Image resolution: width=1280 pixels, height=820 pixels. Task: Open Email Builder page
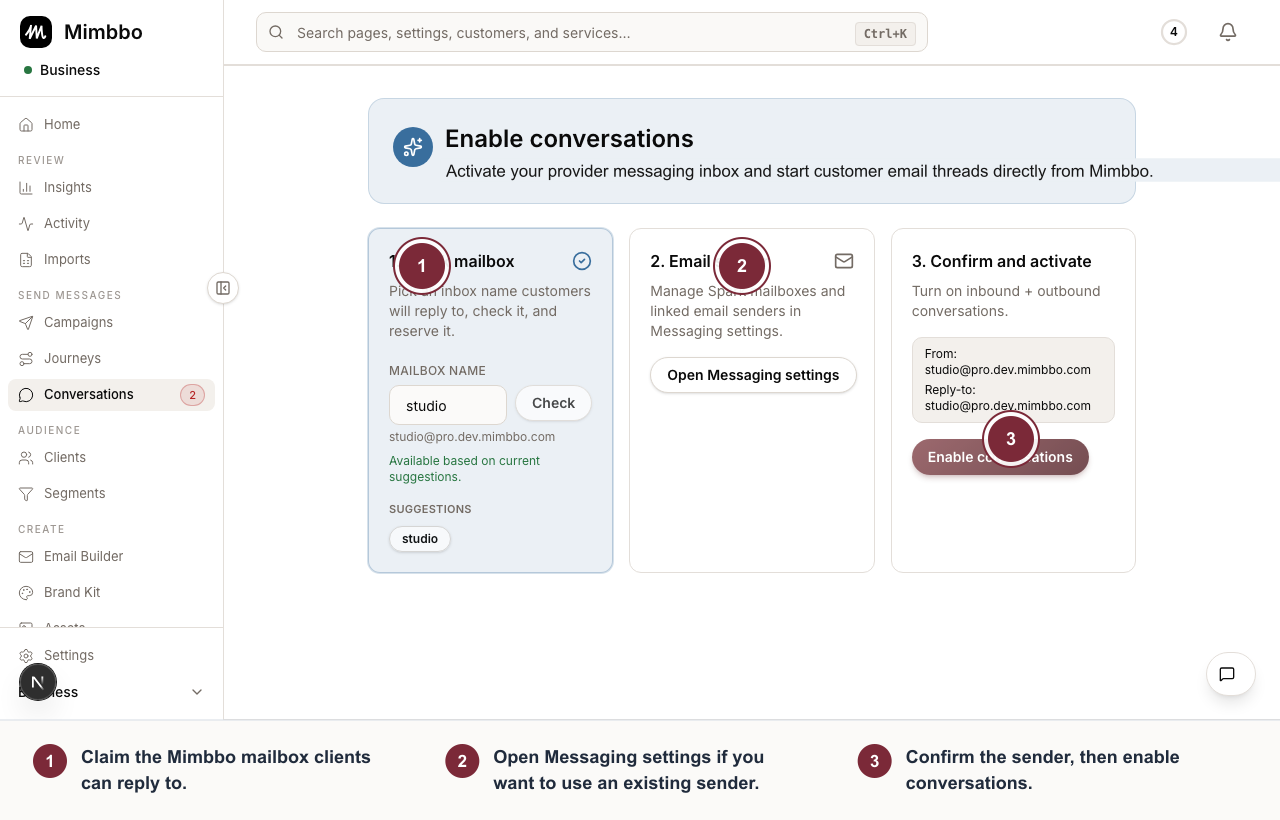[x=111, y=557]
